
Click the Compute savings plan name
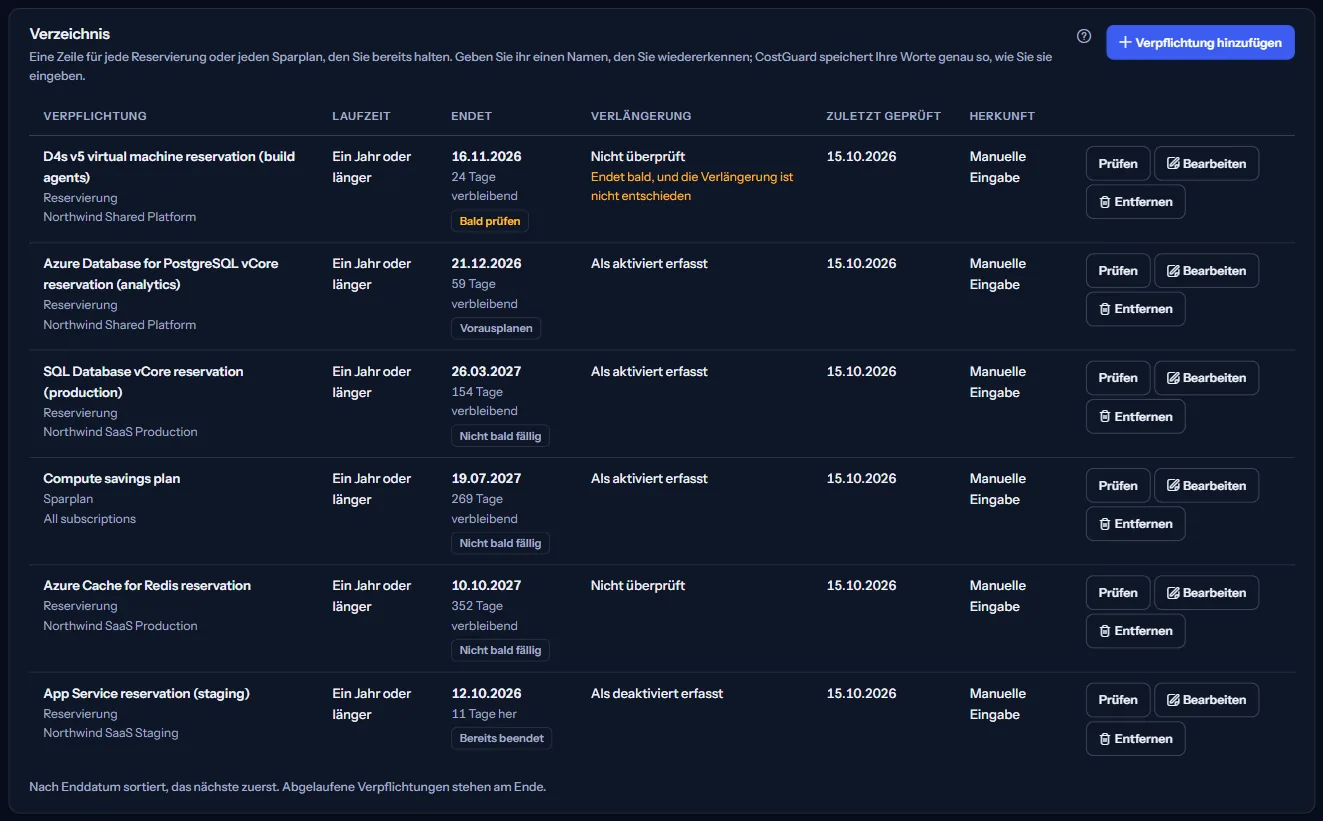pyautogui.click(x=112, y=479)
